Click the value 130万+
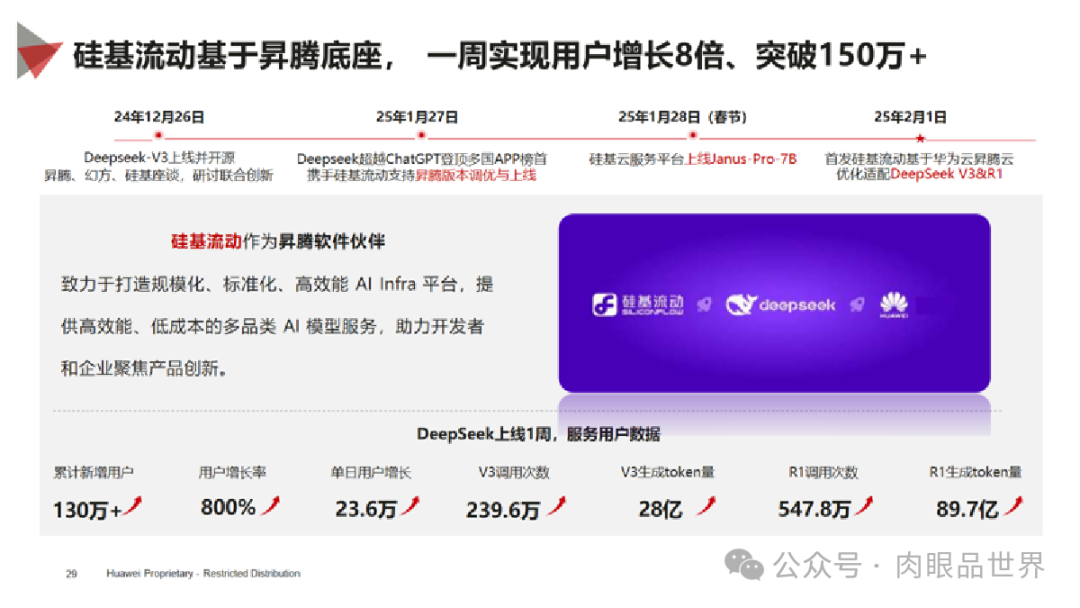The height and width of the screenshot is (608, 1080). pos(87,510)
